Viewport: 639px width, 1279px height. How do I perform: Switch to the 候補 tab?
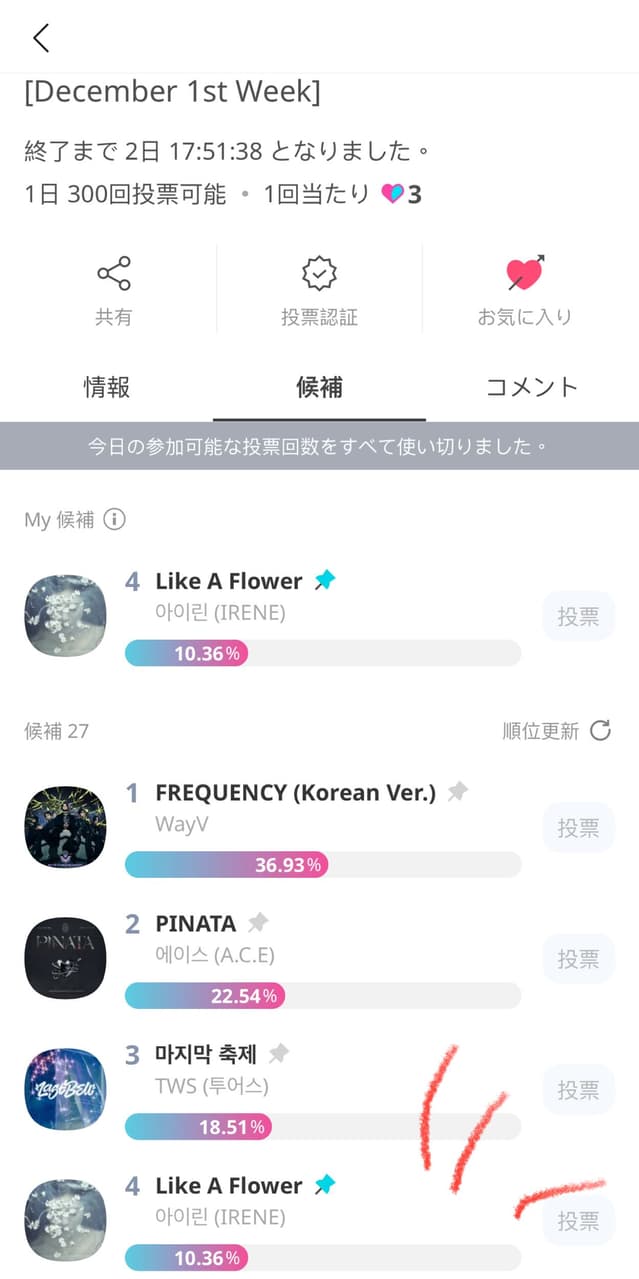click(319, 387)
